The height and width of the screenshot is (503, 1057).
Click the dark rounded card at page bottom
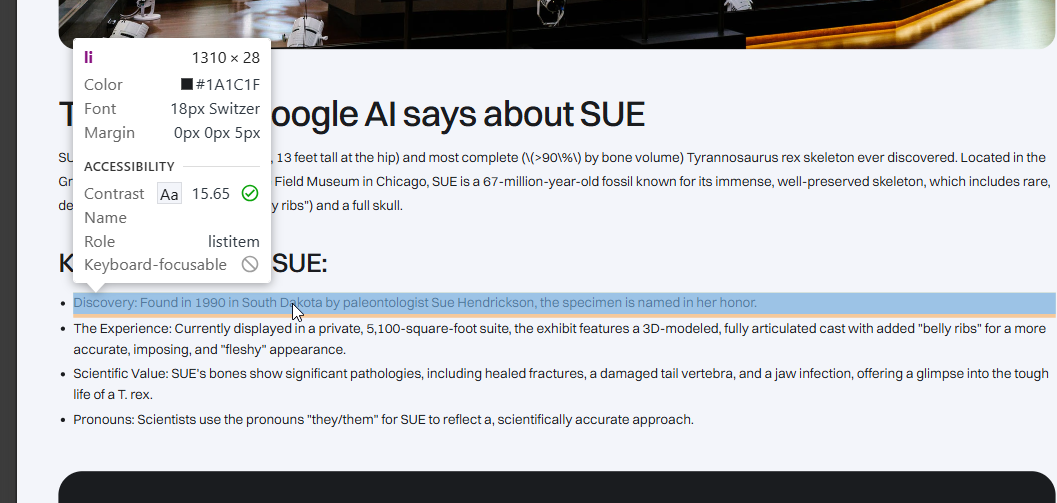coord(557,487)
